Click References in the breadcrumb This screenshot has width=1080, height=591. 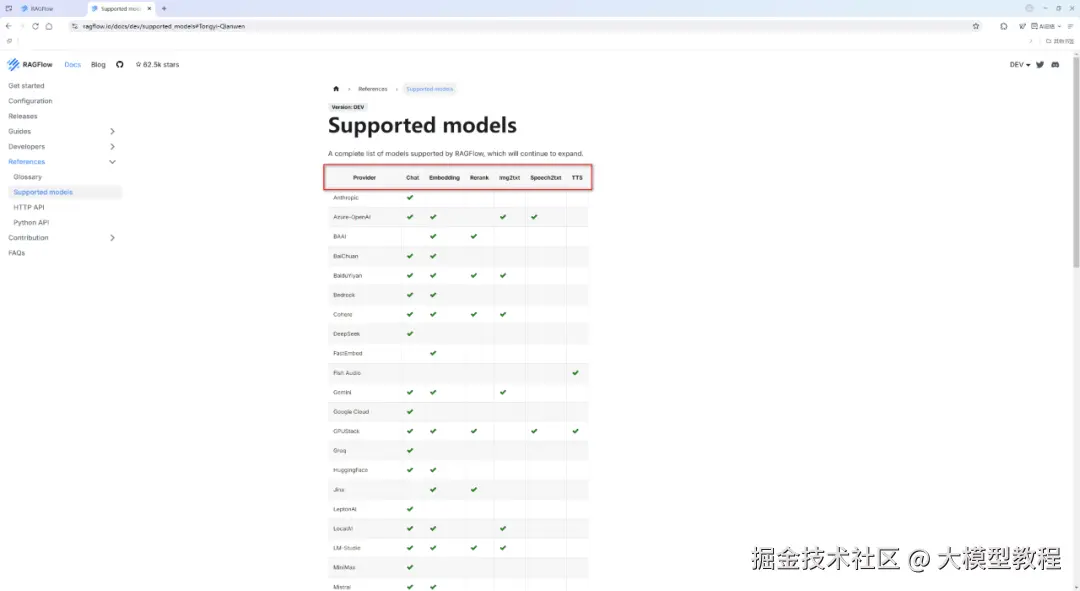(x=373, y=89)
